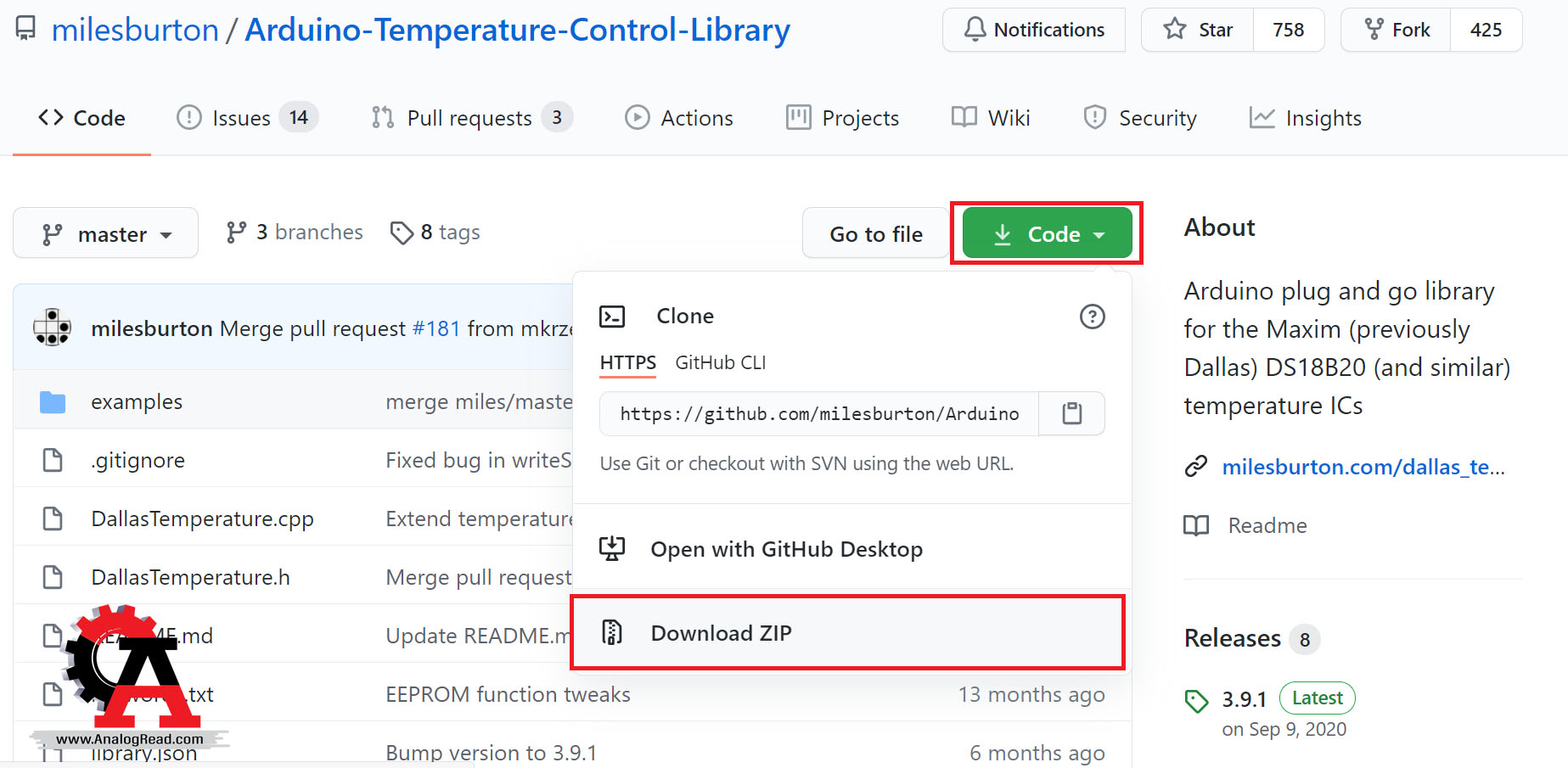Click '13 months ago' timestamp
The height and width of the screenshot is (768, 1568).
(x=1031, y=694)
